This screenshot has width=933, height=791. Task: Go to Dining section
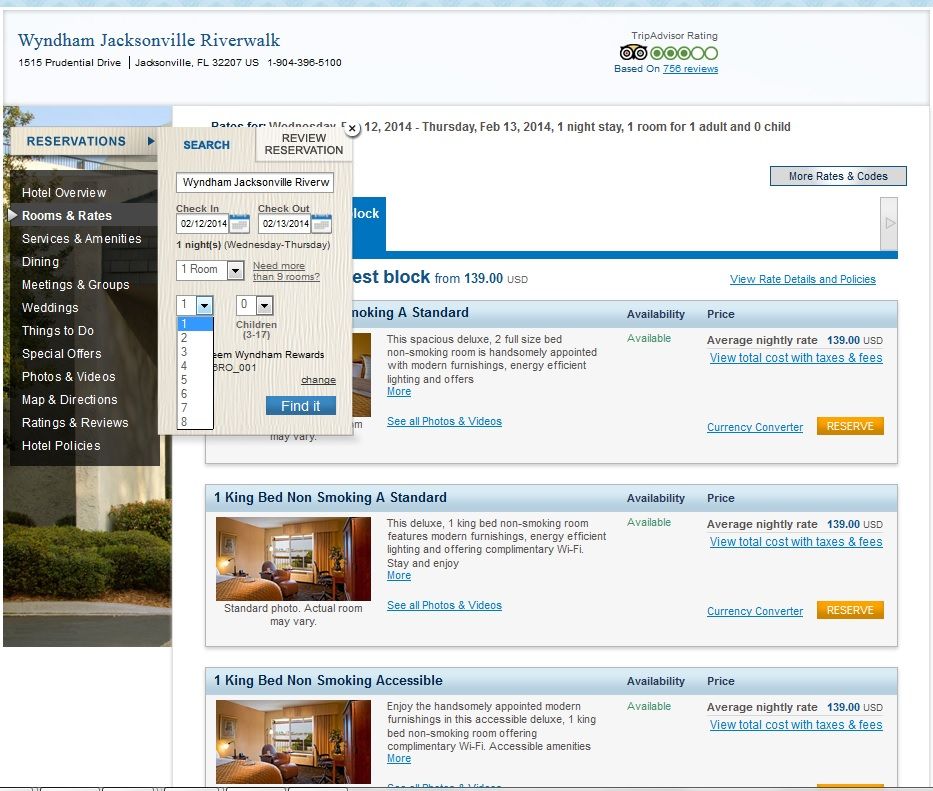click(40, 261)
